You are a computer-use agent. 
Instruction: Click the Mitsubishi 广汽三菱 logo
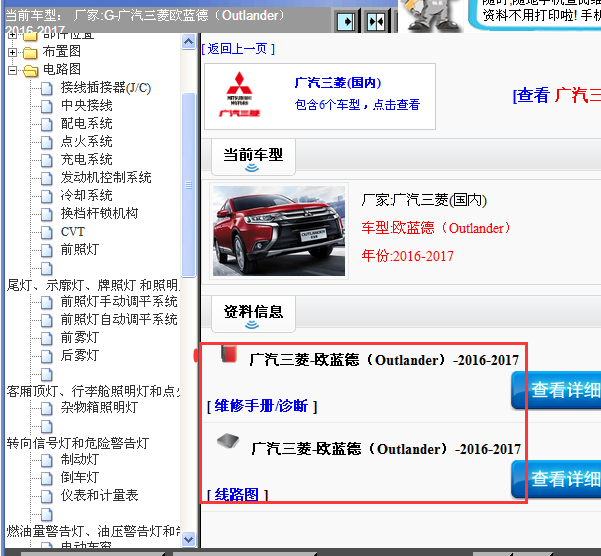(x=240, y=95)
